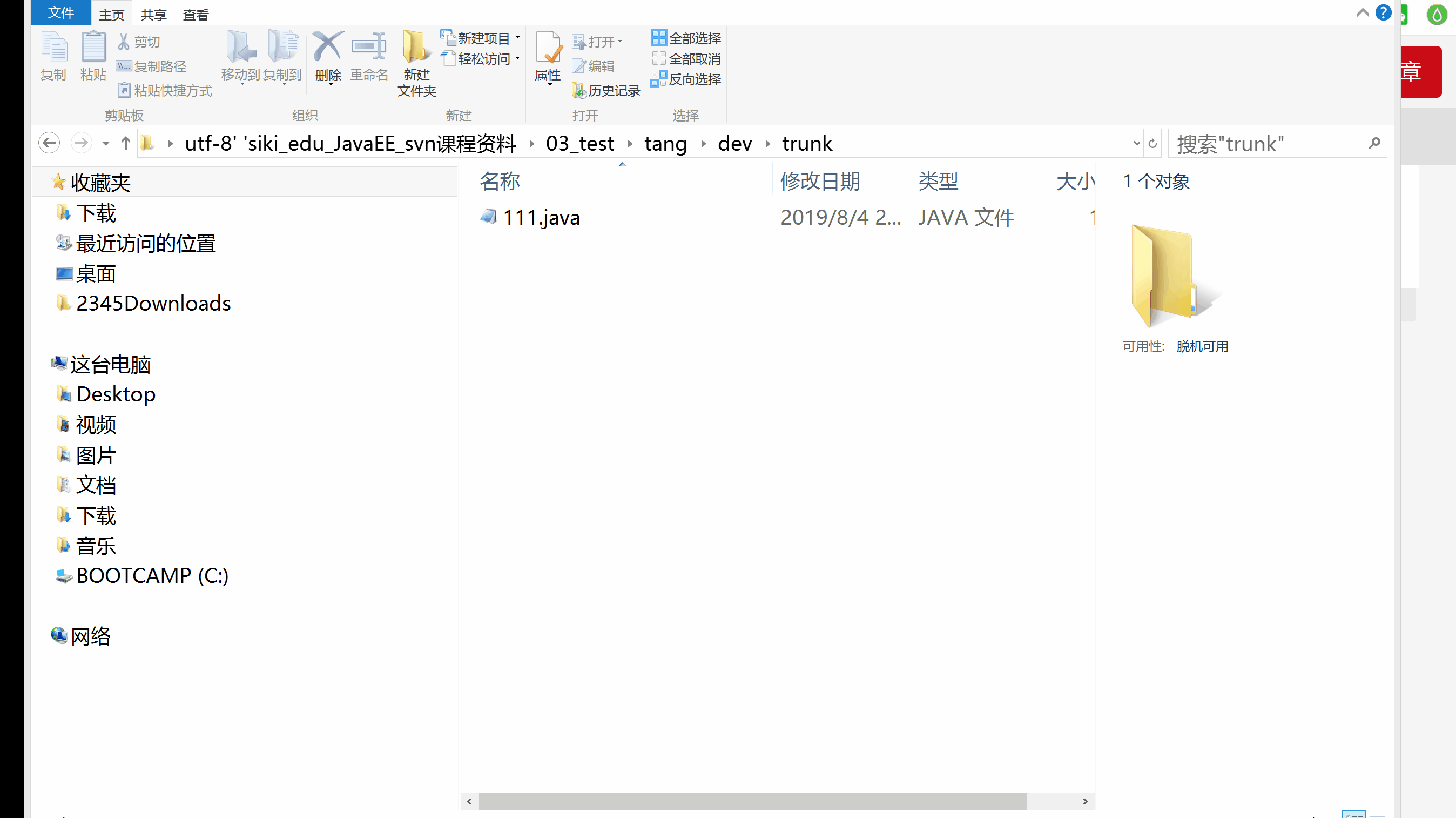Image resolution: width=1456 pixels, height=818 pixels.
Task: Switch to the Share (共享) tab
Action: [x=154, y=15]
